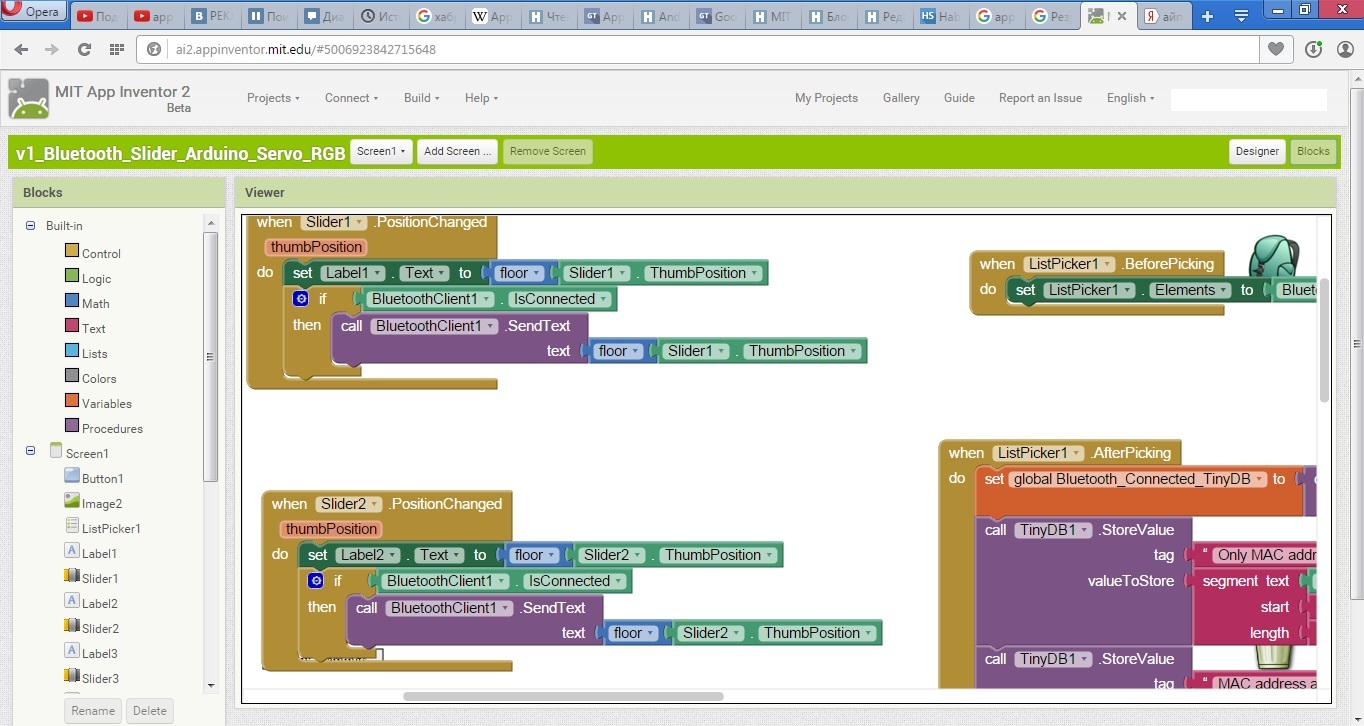Click the backpack icon in the viewer
Screen dimensions: 1364x726
tap(1273, 257)
